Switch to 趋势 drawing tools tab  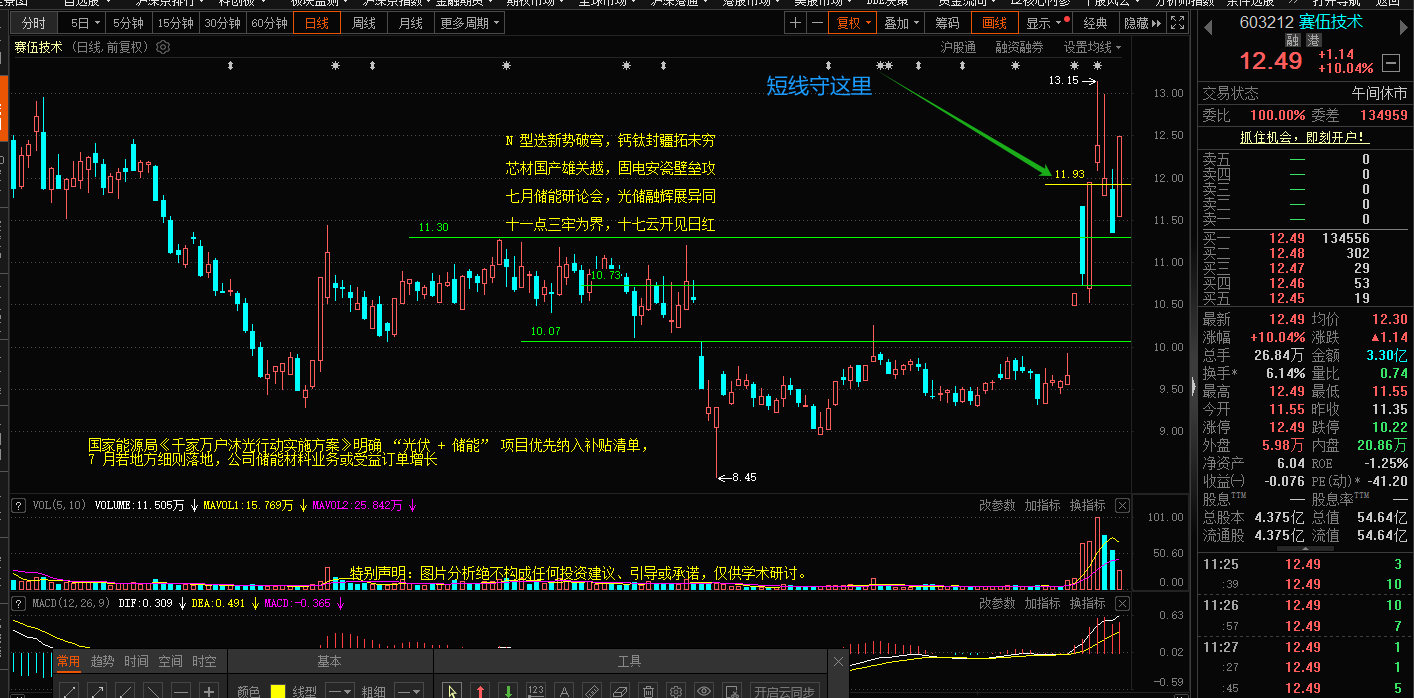pos(103,661)
